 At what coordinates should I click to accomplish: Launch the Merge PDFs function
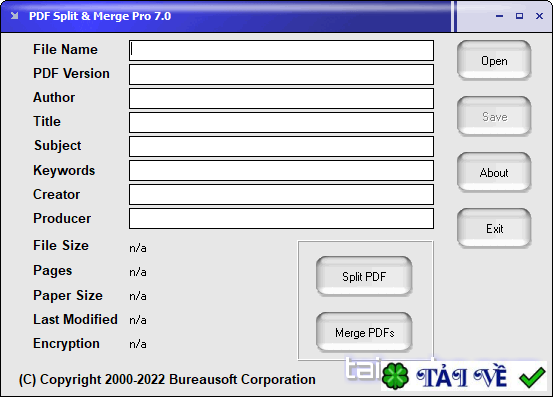(x=364, y=332)
